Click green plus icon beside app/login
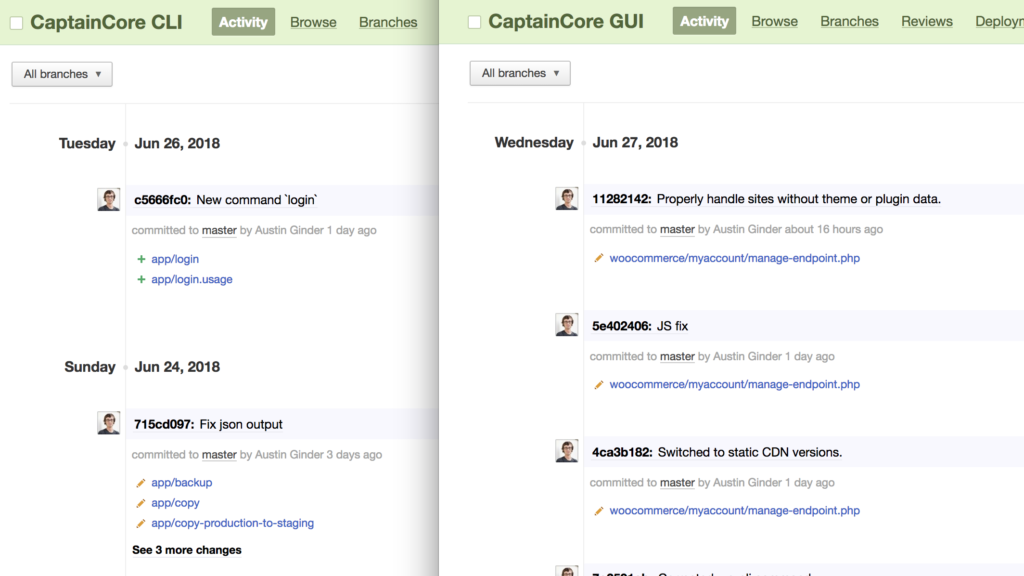 point(141,259)
